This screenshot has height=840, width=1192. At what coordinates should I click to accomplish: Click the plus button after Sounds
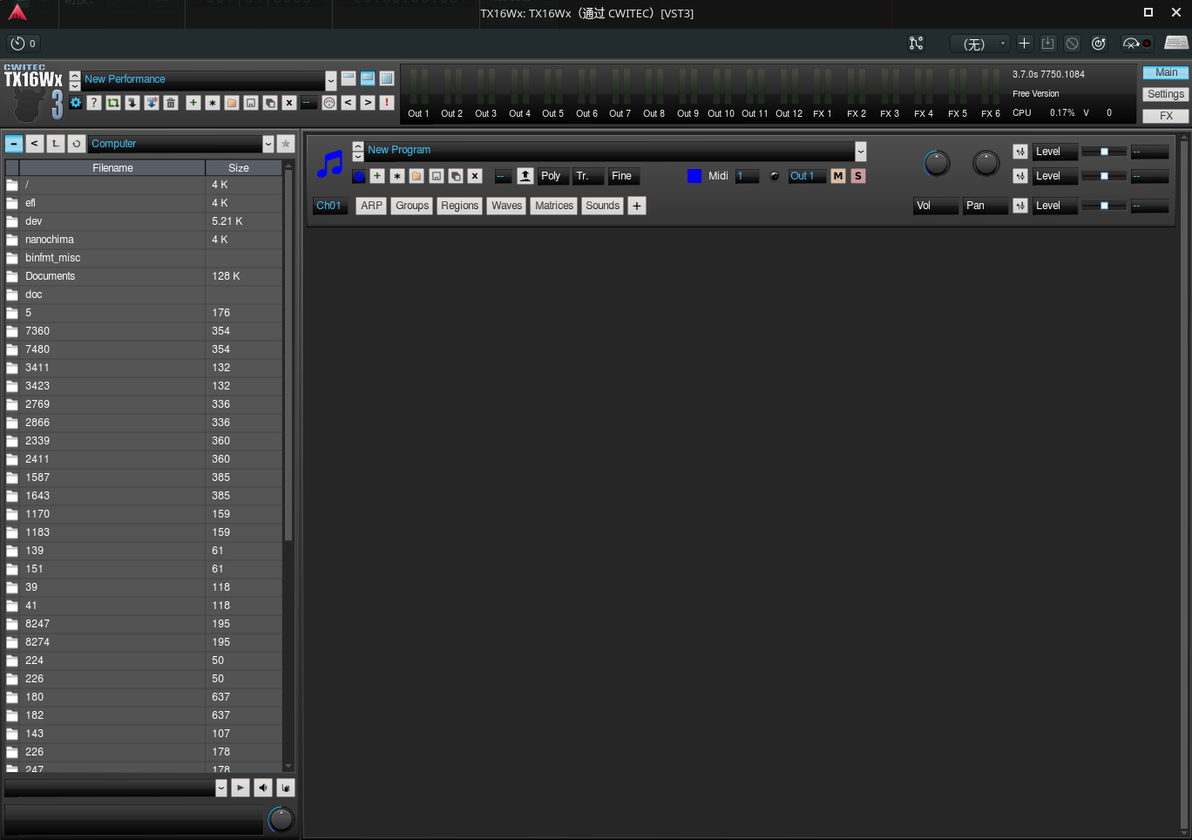click(637, 206)
